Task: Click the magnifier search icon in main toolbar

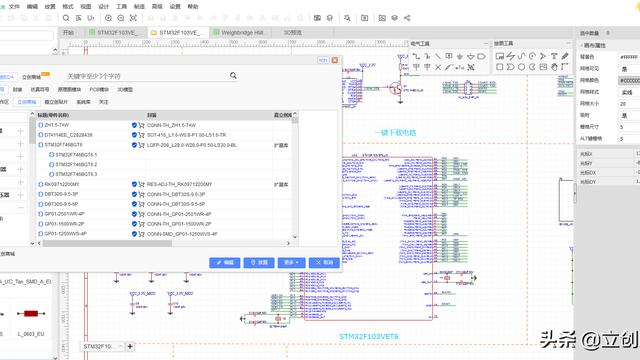Action: pos(66,18)
